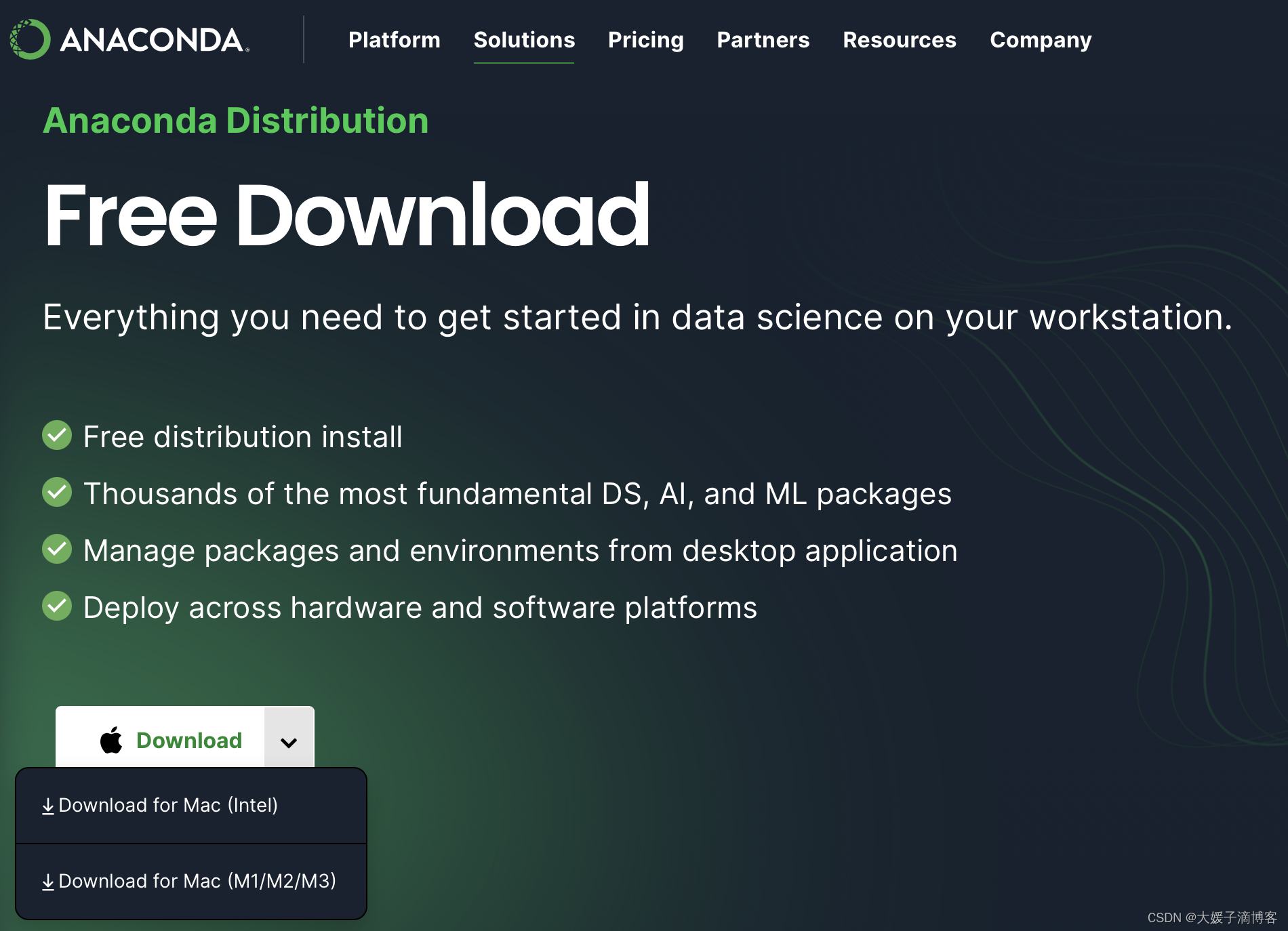Image resolution: width=1288 pixels, height=931 pixels.
Task: Open the Solutions menu
Action: click(x=524, y=40)
